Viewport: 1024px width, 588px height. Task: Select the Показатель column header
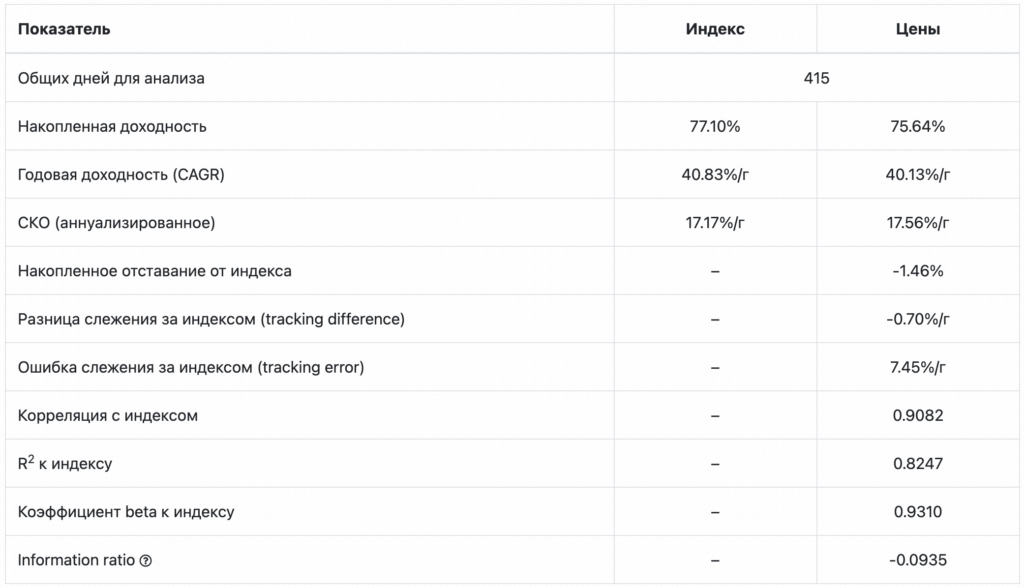[64, 29]
